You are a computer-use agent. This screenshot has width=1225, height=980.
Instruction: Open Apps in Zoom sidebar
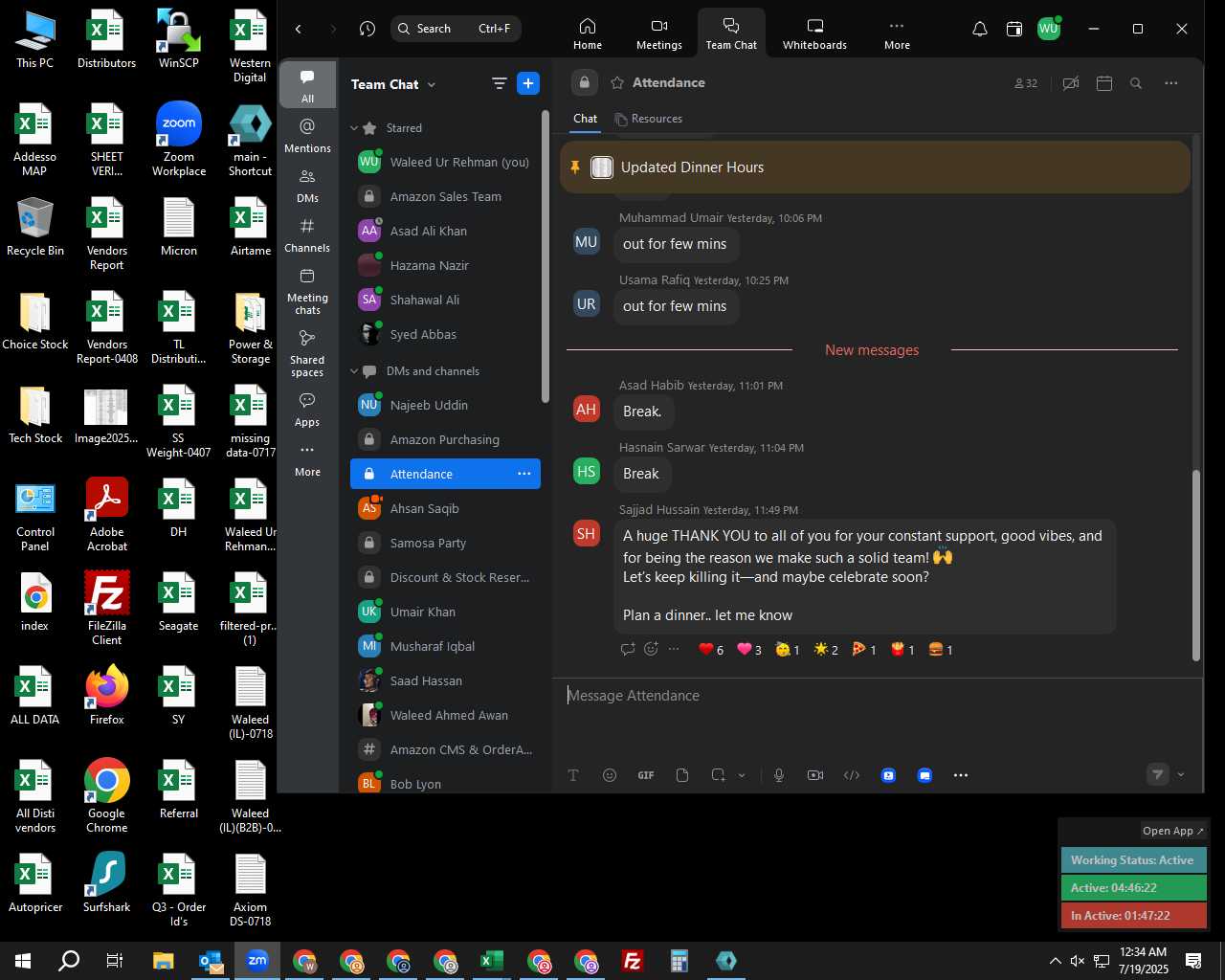[307, 410]
